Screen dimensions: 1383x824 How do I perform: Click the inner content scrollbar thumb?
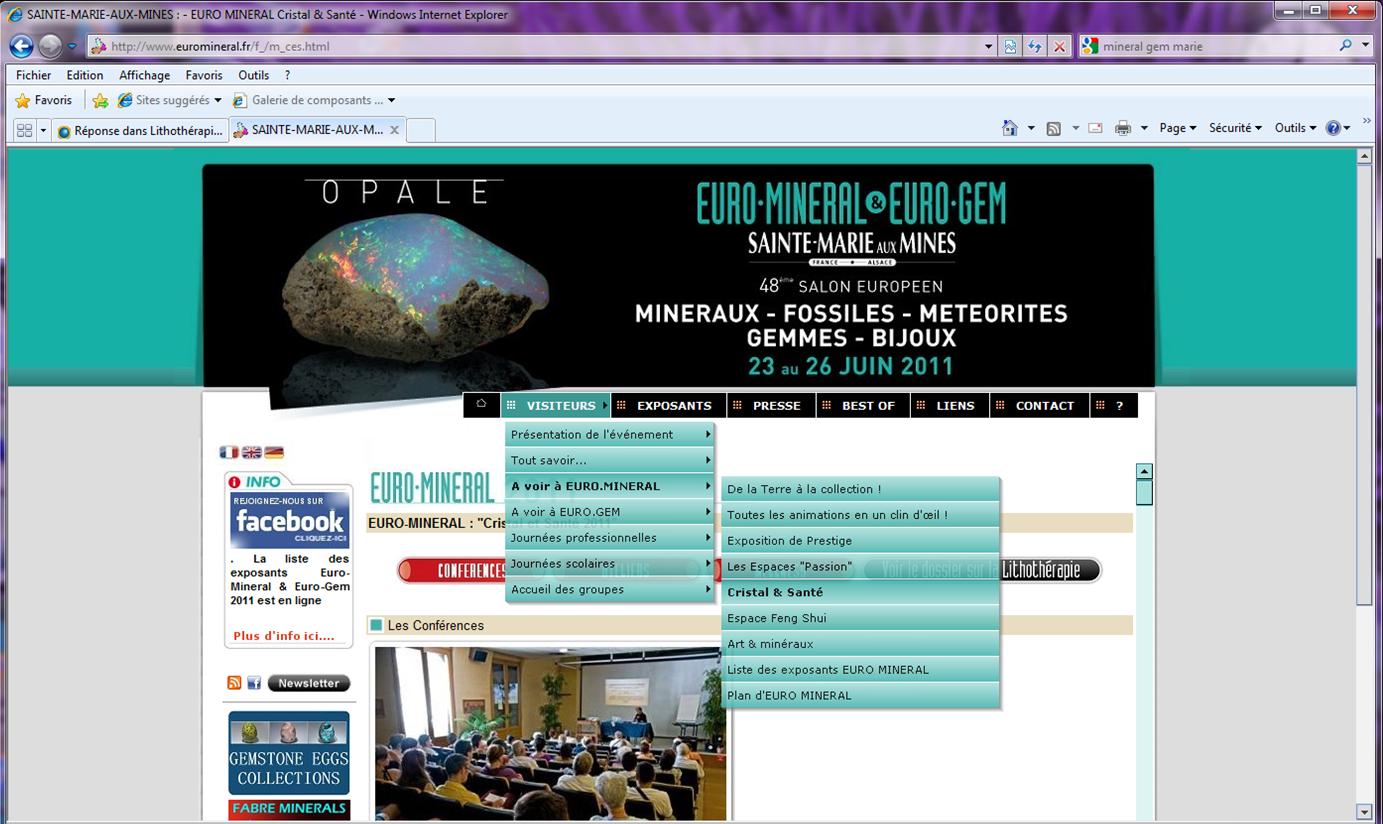(1144, 492)
